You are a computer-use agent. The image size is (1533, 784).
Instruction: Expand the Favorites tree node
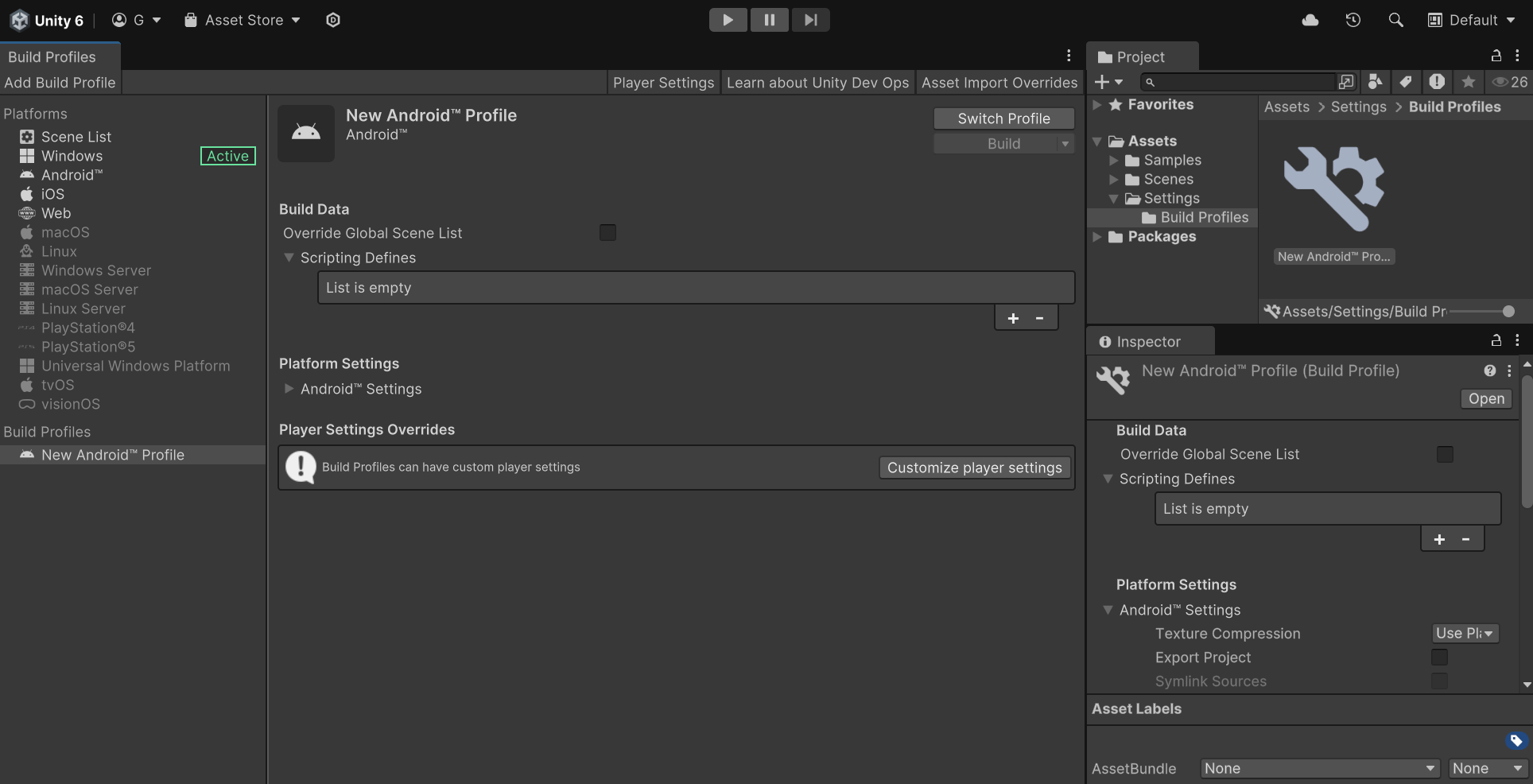[1097, 105]
